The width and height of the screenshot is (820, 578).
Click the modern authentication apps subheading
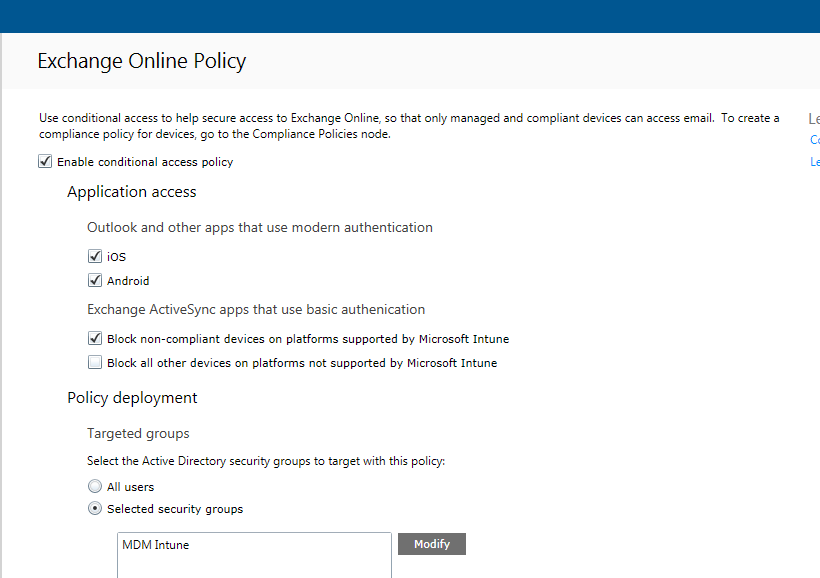tap(258, 227)
